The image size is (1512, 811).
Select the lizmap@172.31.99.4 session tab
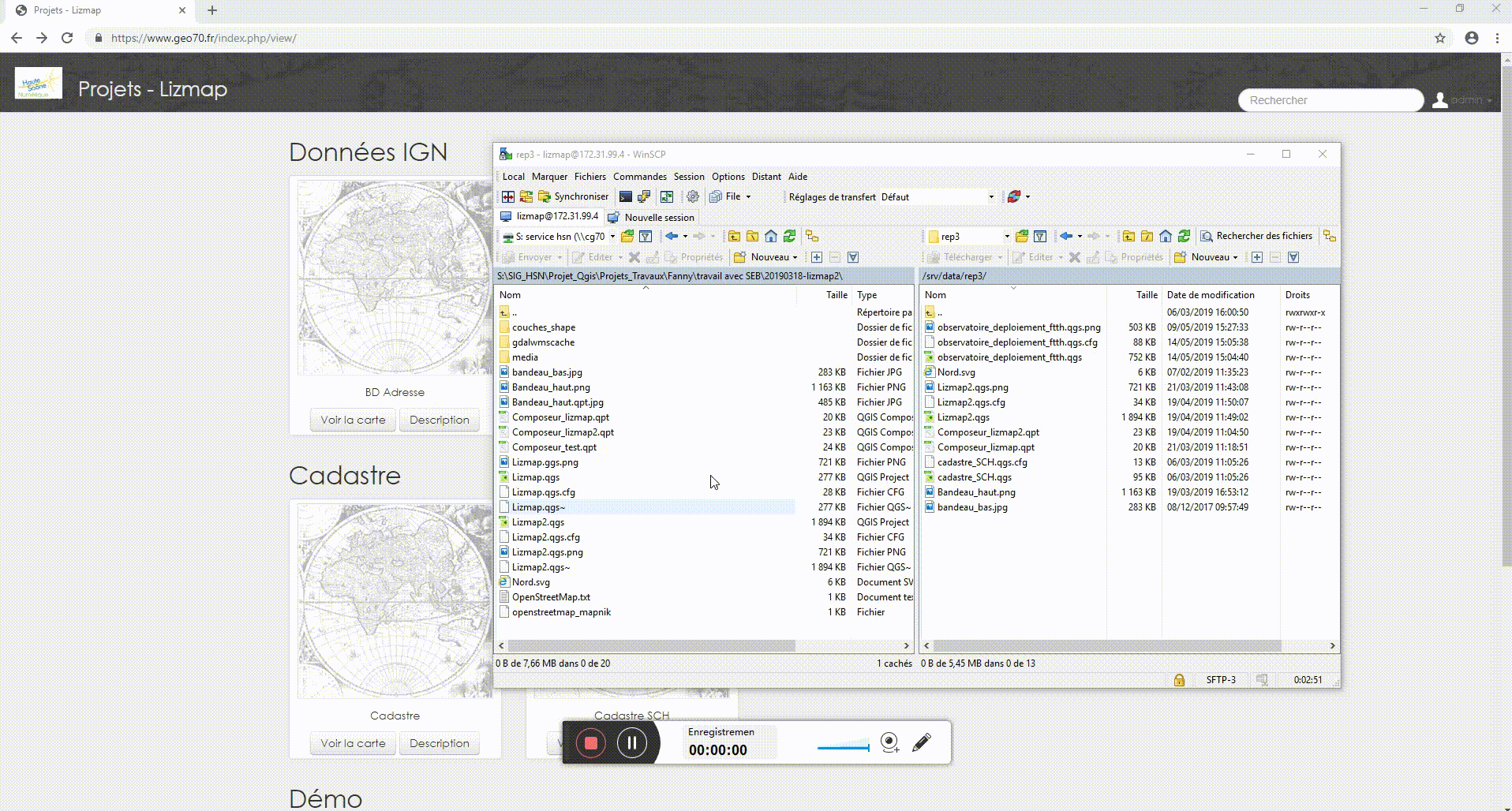point(549,216)
